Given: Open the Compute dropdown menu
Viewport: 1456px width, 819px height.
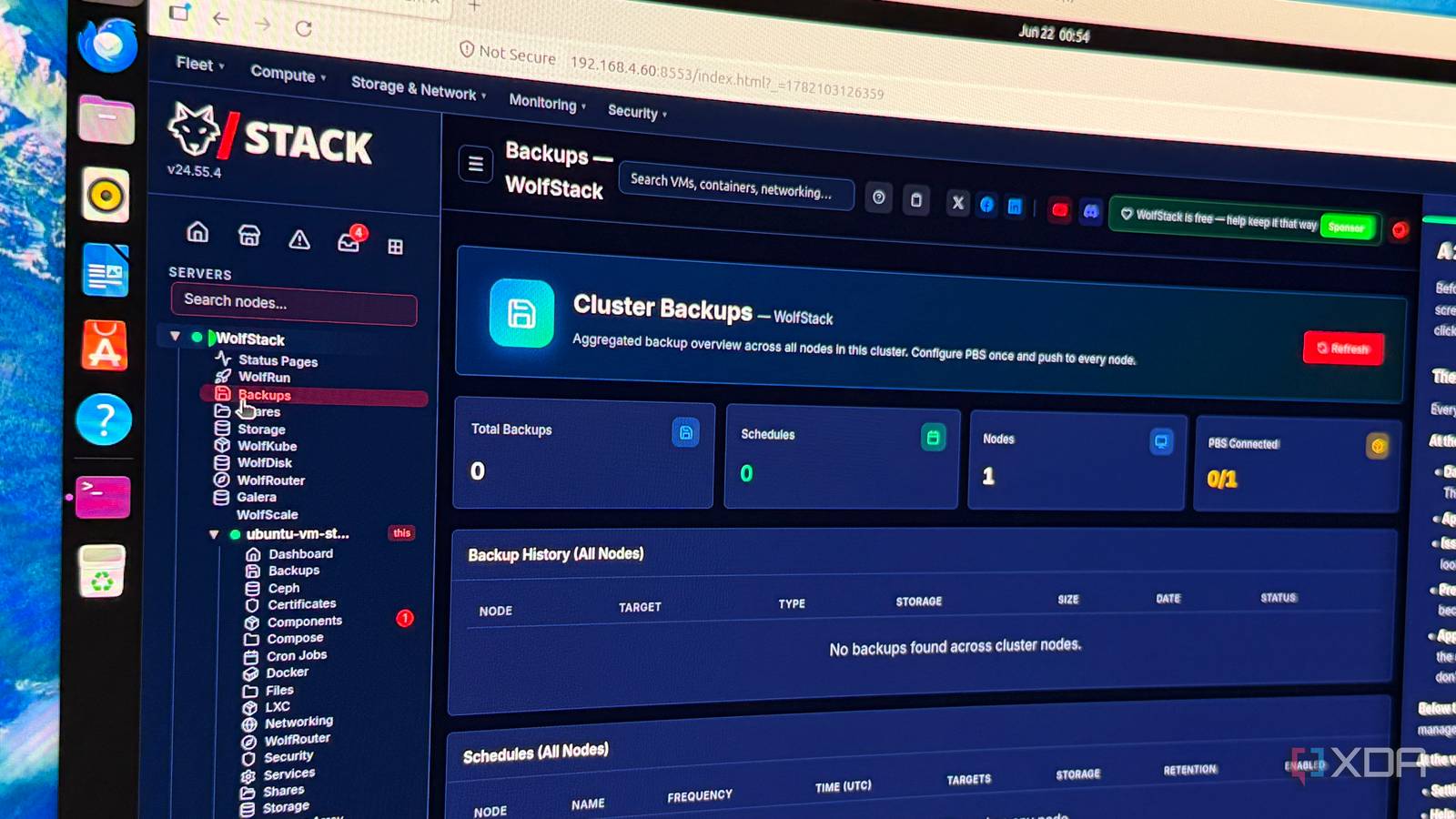Looking at the screenshot, I should [288, 74].
